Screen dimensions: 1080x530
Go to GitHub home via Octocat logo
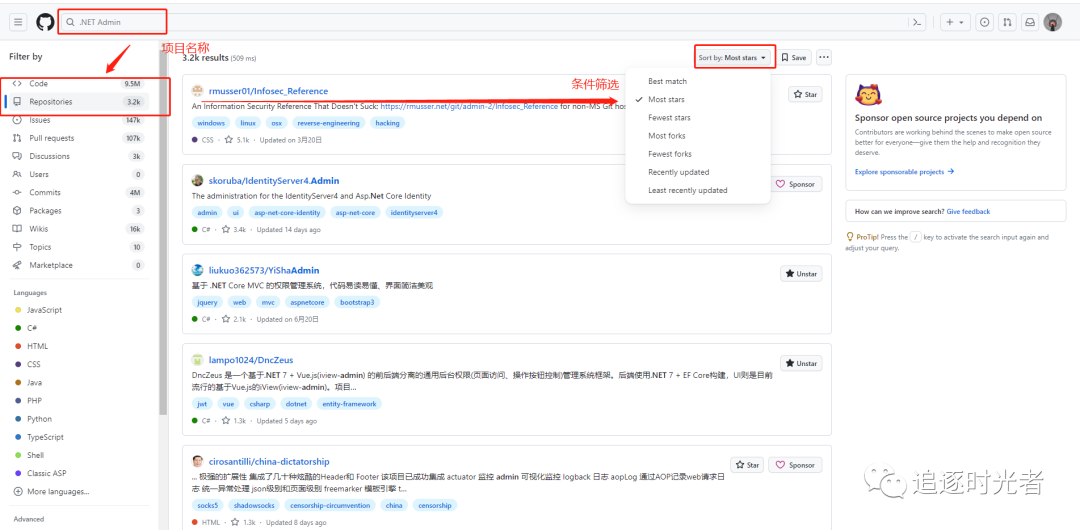pos(45,22)
